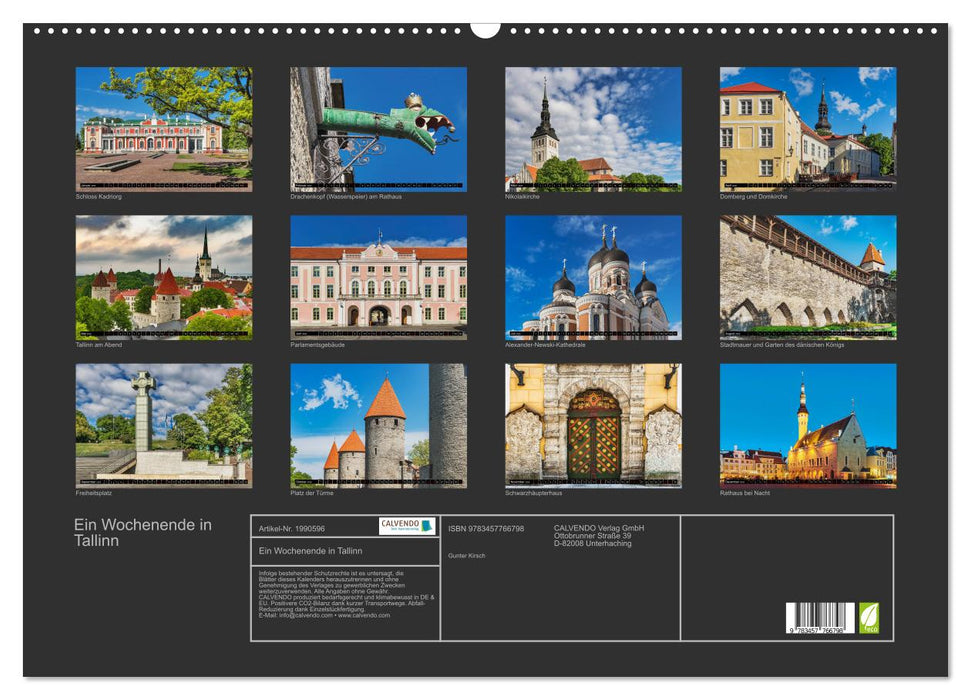Select the Tallinn am Abend caption

click(x=98, y=343)
